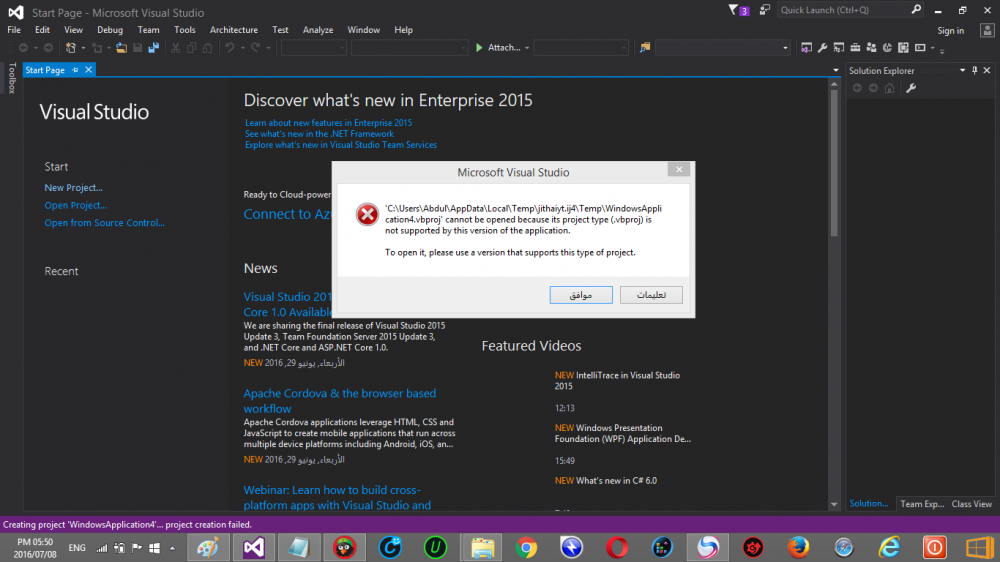Open the Attach button dropdown arrow
1000x562 pixels.
point(527,48)
